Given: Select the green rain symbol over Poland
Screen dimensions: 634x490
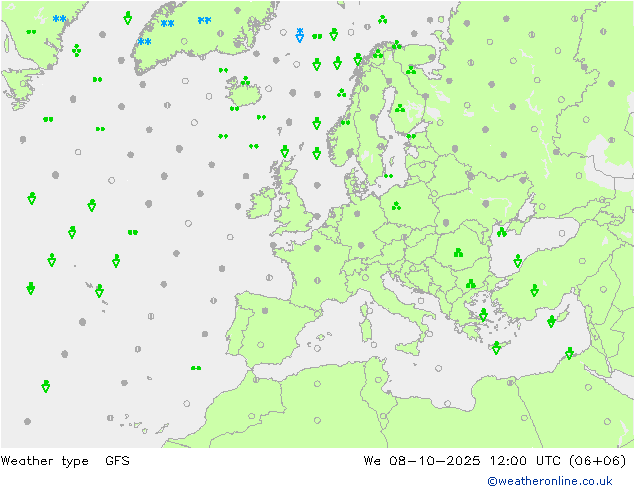Looking at the screenshot, I should tap(396, 206).
